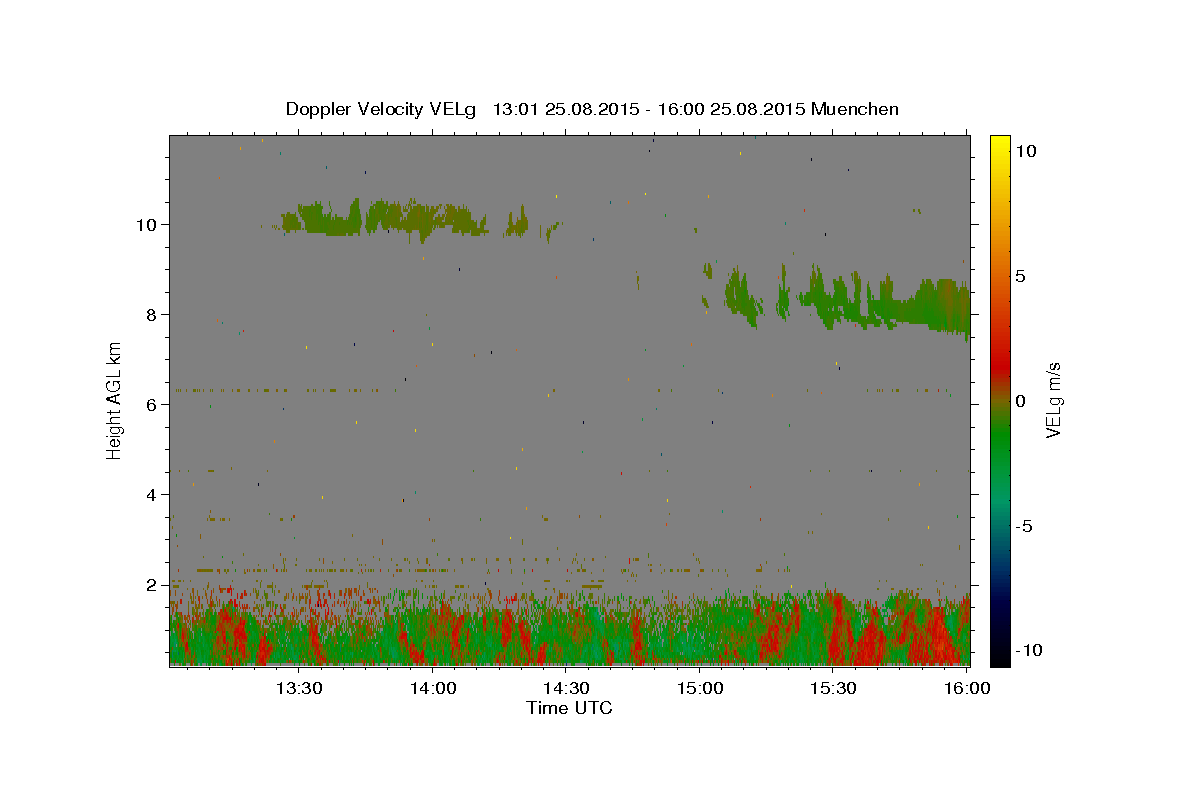Click the height tick label 10 on the y-axis
The width and height of the screenshot is (1200, 800).
149,224
